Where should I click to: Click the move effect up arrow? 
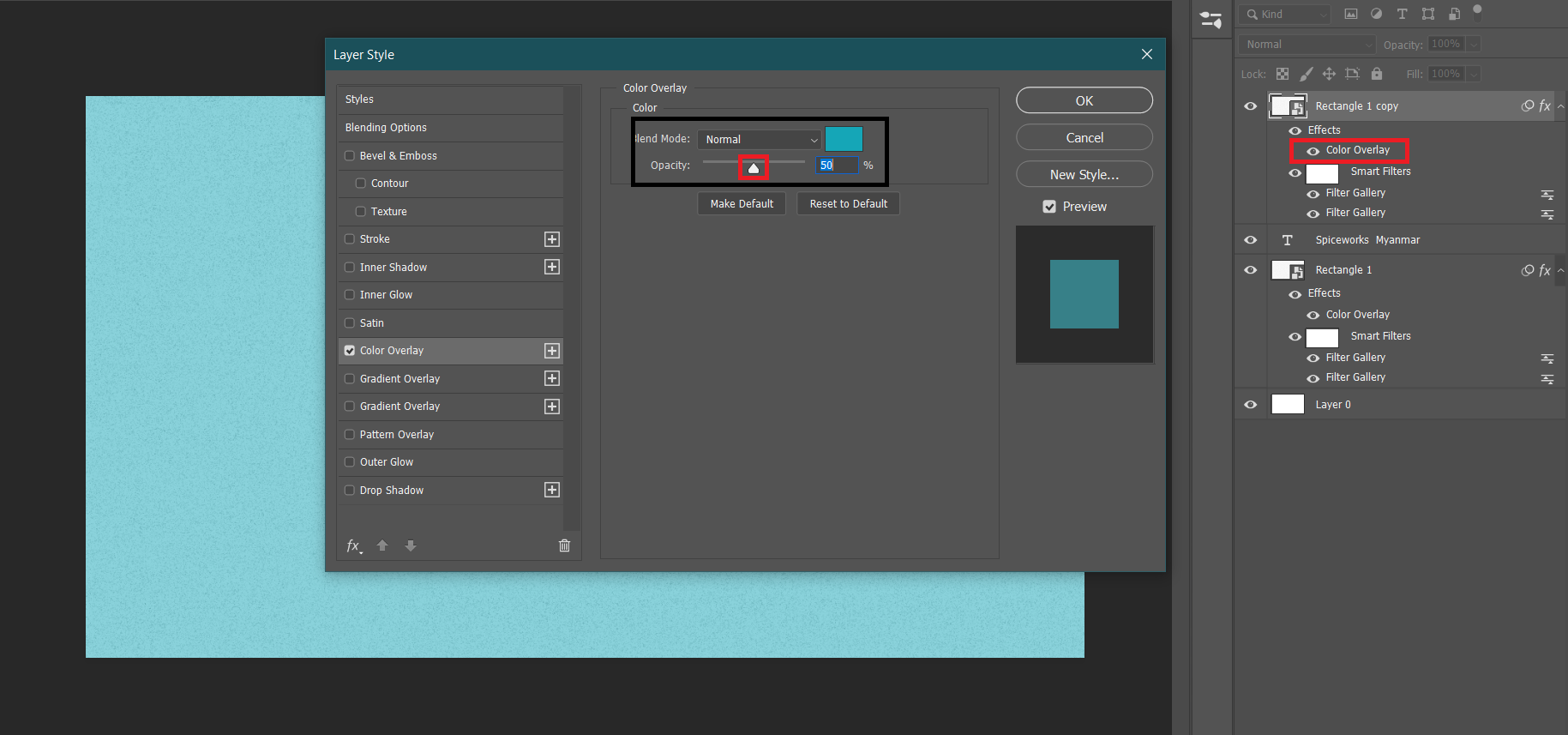382,545
